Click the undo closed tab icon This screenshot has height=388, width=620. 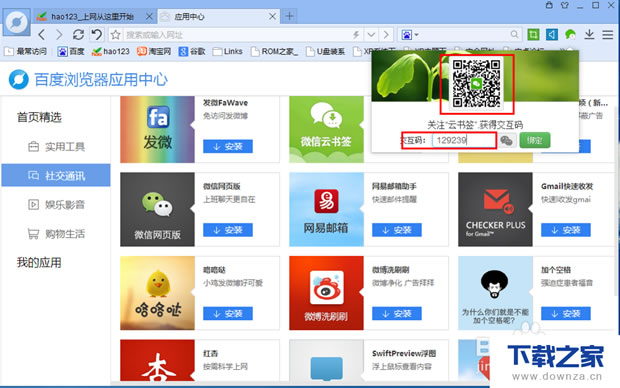pos(96,35)
